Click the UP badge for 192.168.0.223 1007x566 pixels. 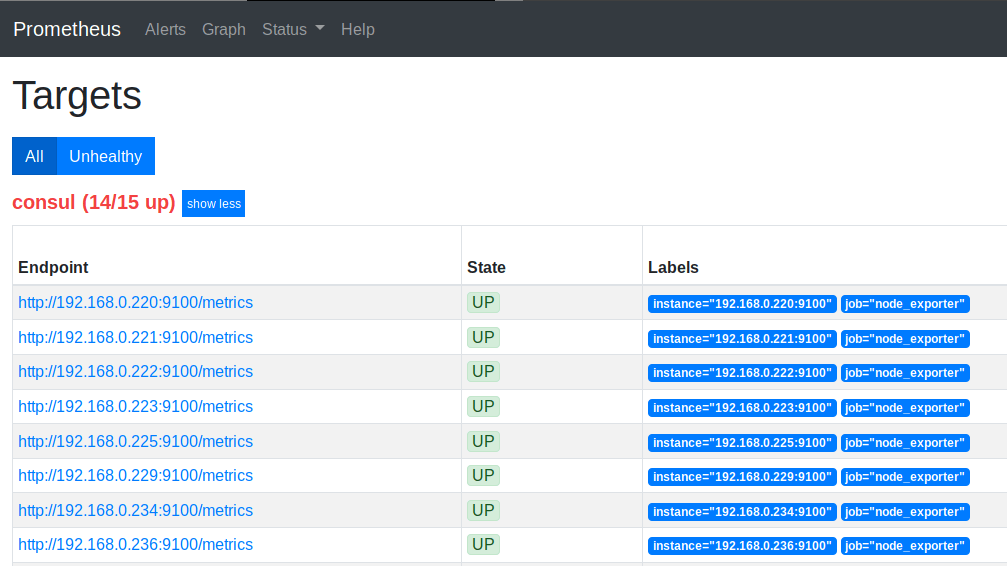483,407
